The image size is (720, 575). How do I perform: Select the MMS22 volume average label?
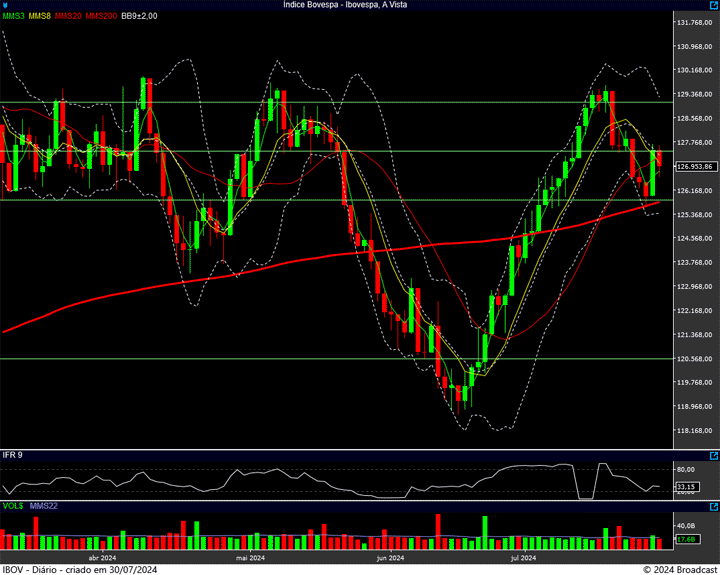pos(44,506)
